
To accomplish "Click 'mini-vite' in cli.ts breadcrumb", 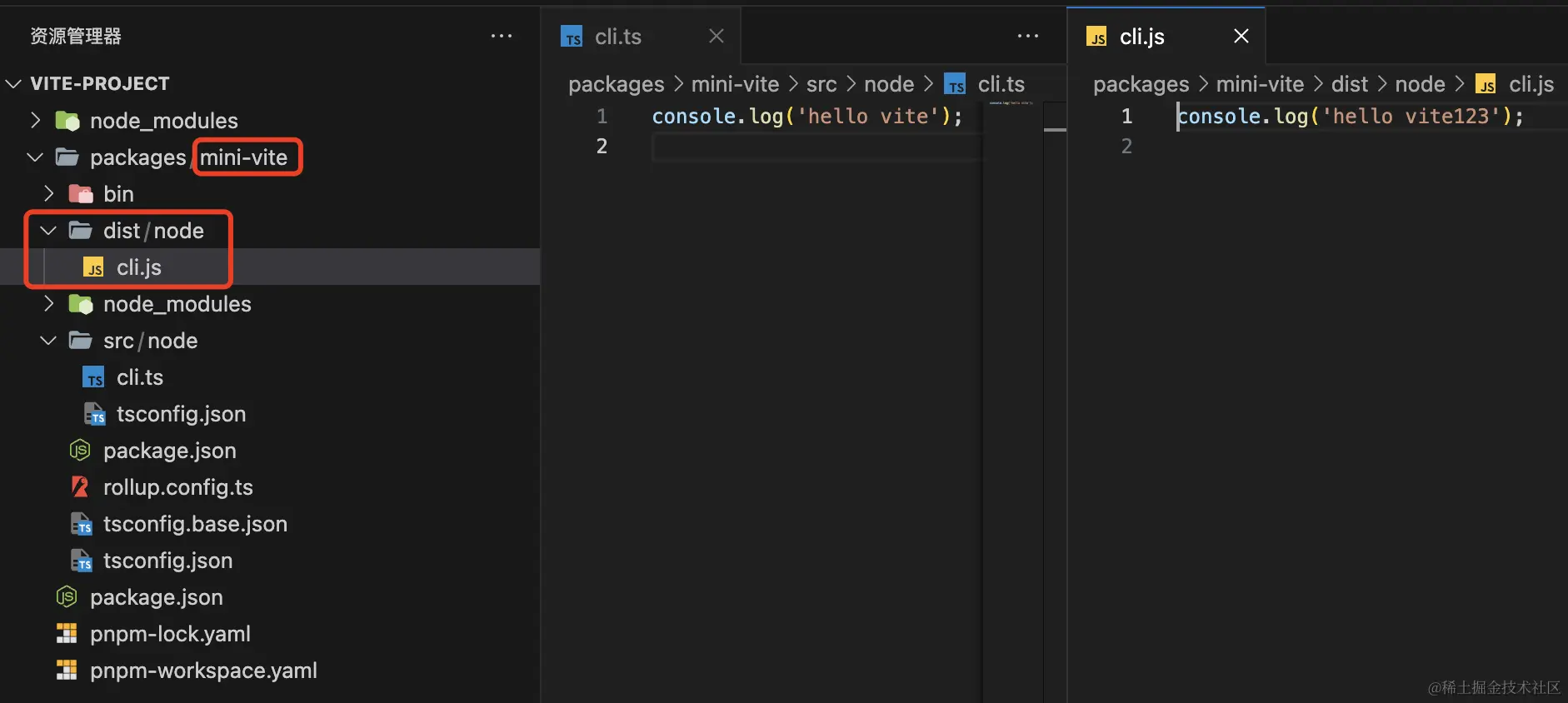I will [x=735, y=84].
